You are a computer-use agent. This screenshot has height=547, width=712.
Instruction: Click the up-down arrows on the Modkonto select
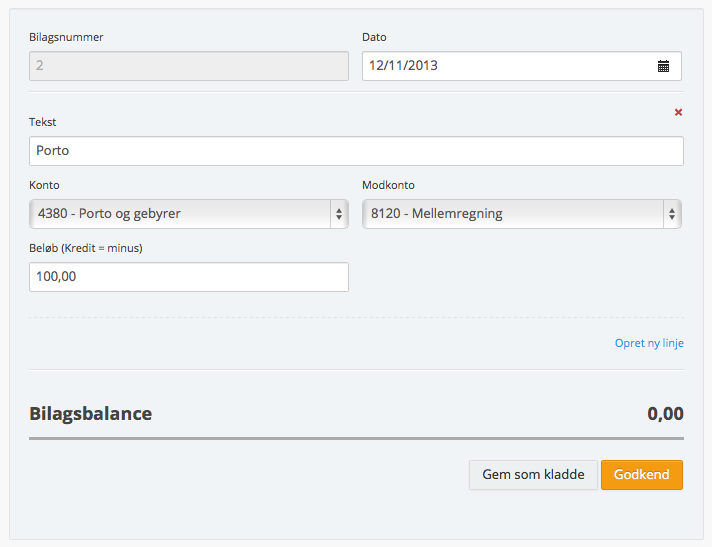coord(672,213)
